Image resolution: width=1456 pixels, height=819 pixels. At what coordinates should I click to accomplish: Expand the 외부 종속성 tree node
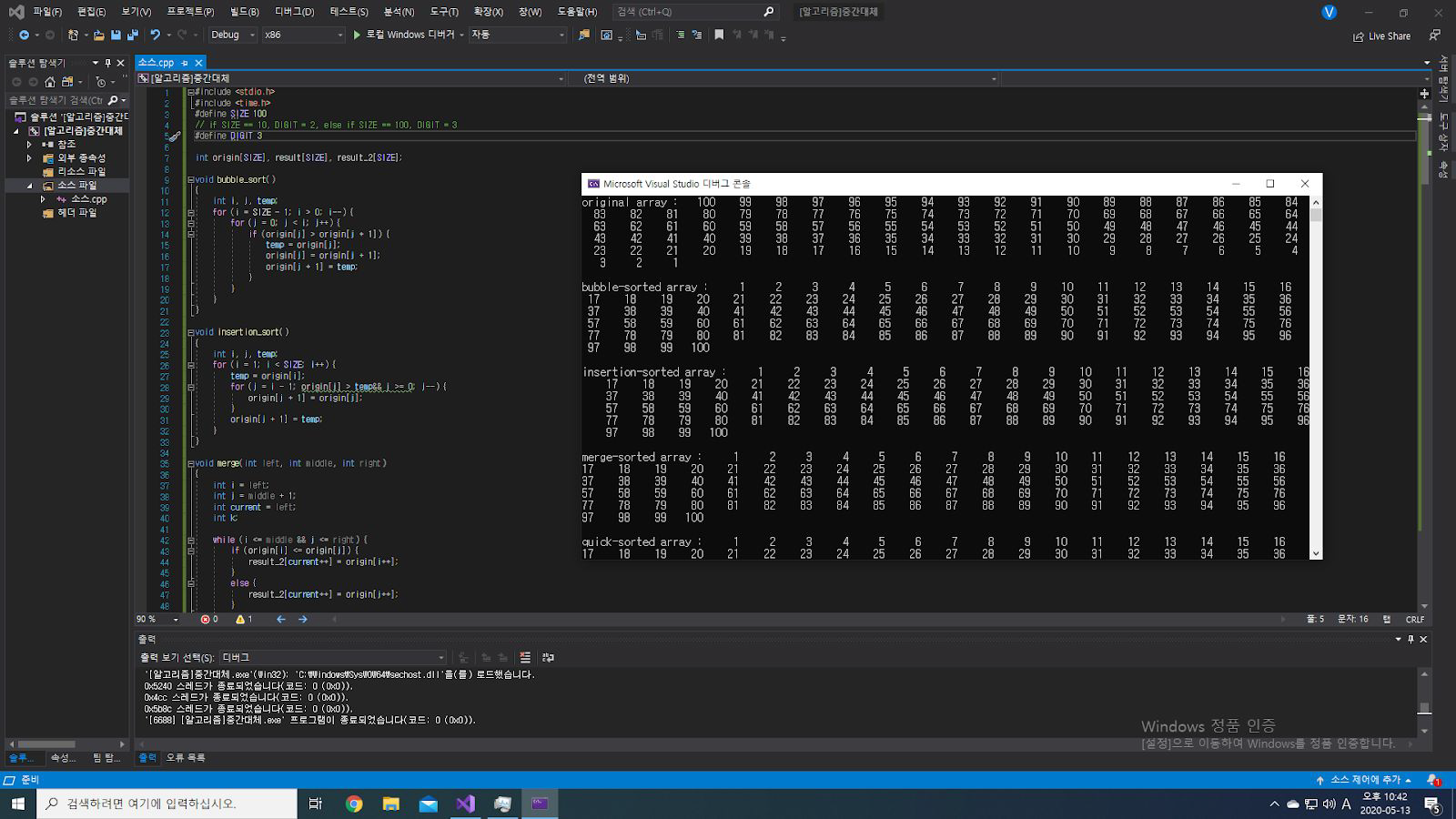point(29,157)
